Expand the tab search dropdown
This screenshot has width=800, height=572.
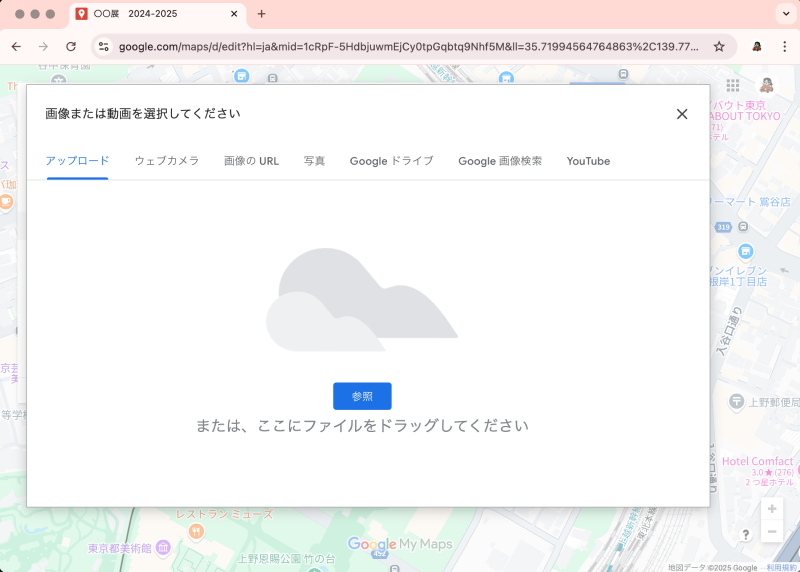pos(786,14)
